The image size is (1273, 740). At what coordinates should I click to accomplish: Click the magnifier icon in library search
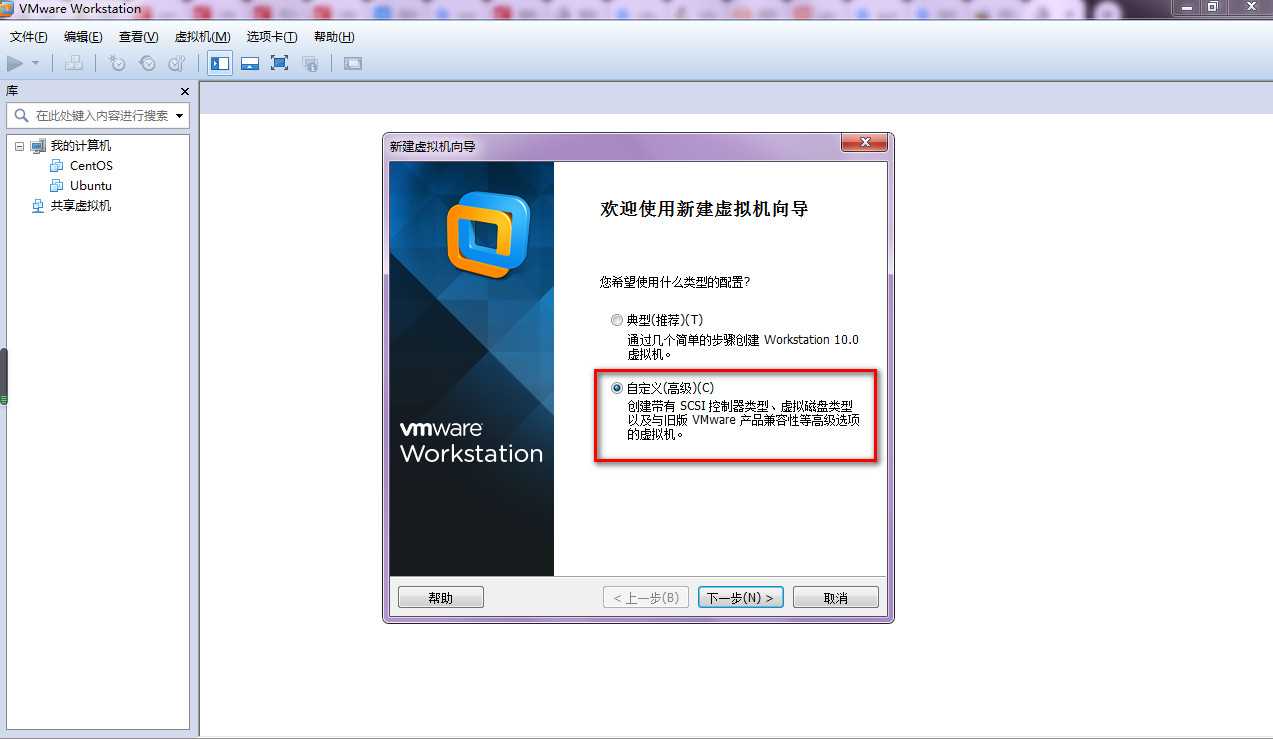[21, 115]
